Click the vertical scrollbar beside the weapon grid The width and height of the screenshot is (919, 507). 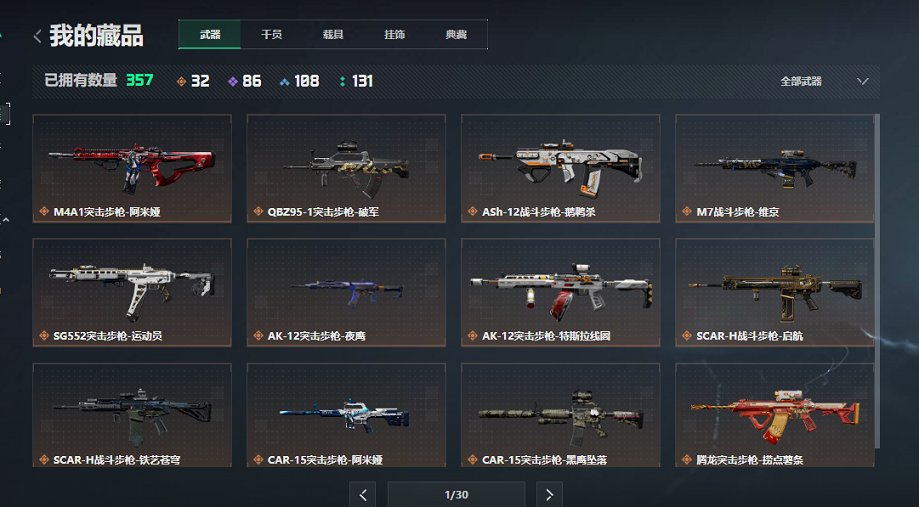click(877, 281)
